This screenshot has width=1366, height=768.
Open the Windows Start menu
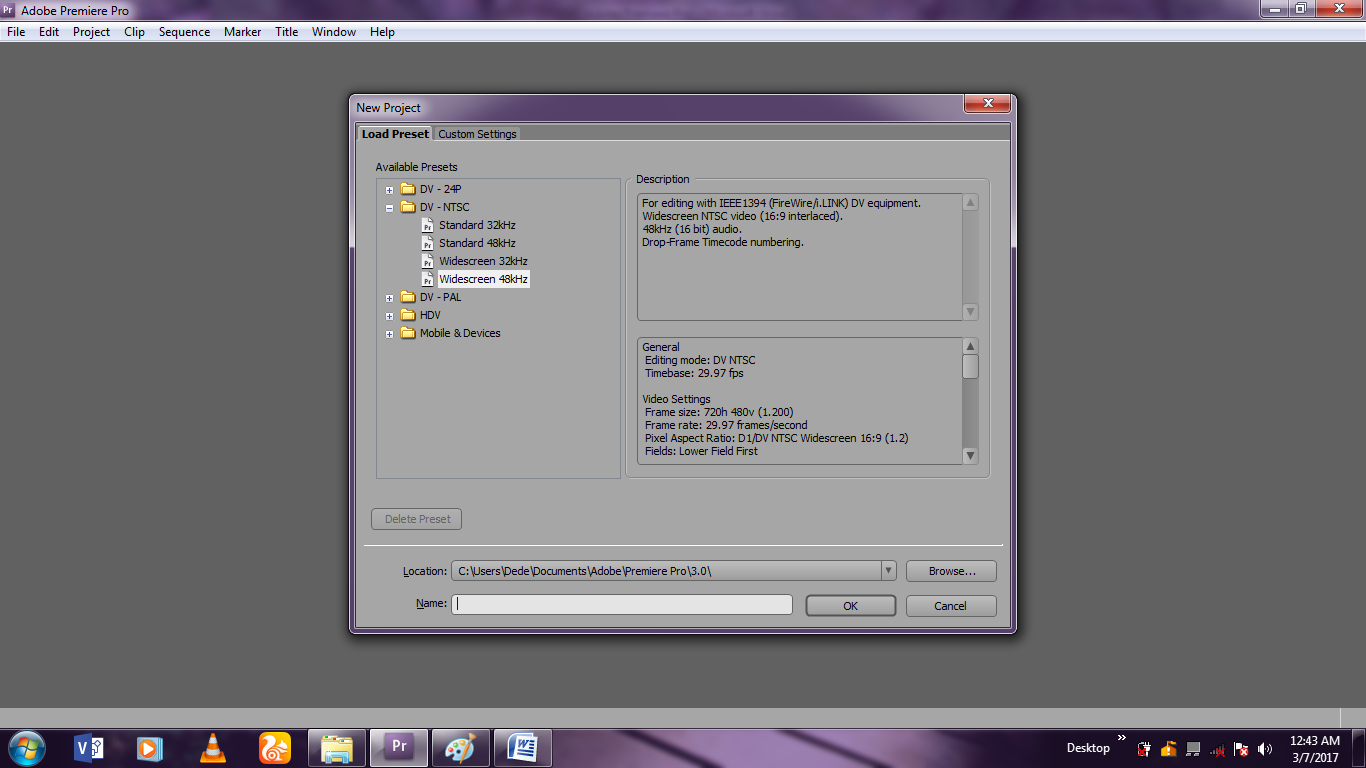pos(26,748)
